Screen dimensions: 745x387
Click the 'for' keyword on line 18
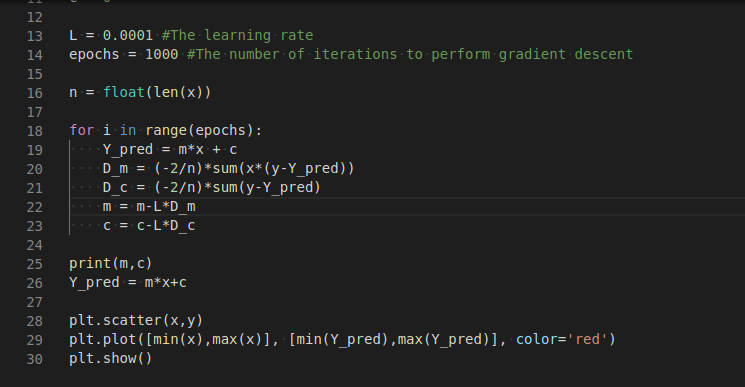(x=82, y=130)
